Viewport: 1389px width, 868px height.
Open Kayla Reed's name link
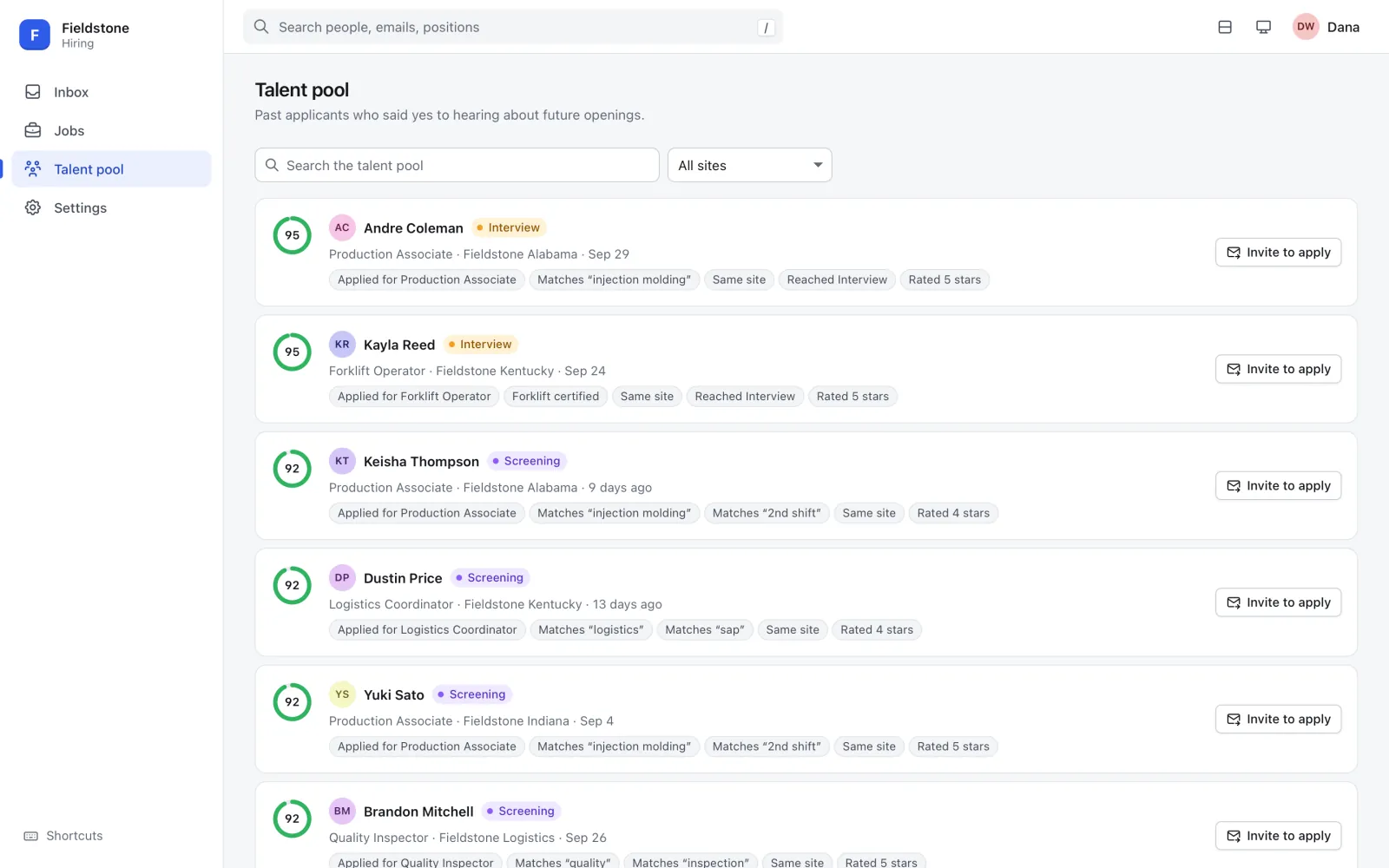399,345
